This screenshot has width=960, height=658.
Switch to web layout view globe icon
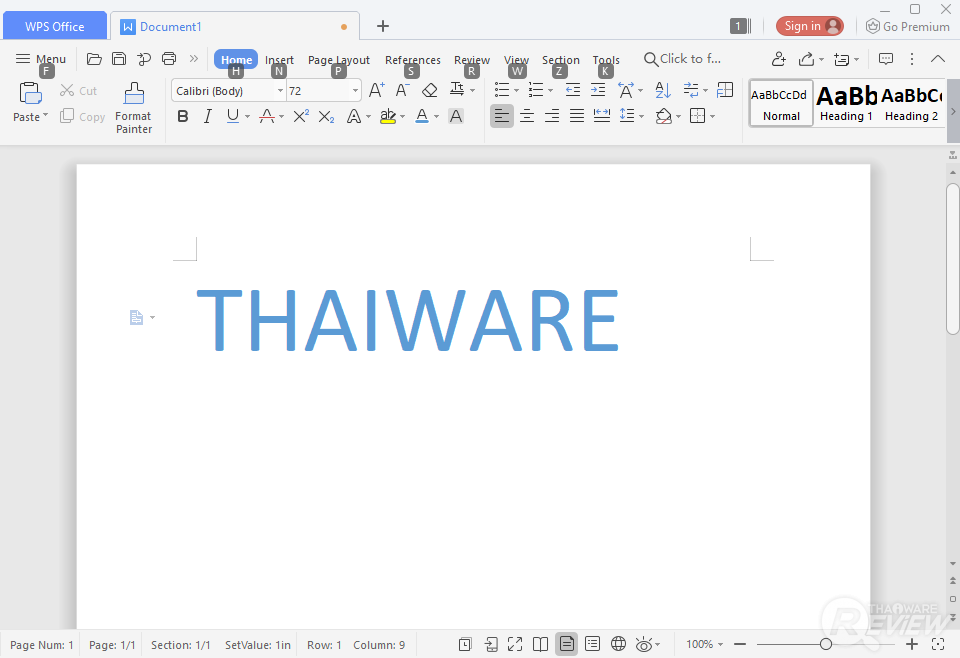pyautogui.click(x=618, y=644)
